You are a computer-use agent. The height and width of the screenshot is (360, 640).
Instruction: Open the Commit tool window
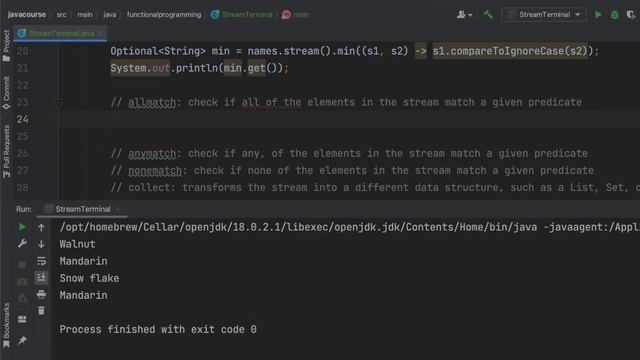point(6,93)
